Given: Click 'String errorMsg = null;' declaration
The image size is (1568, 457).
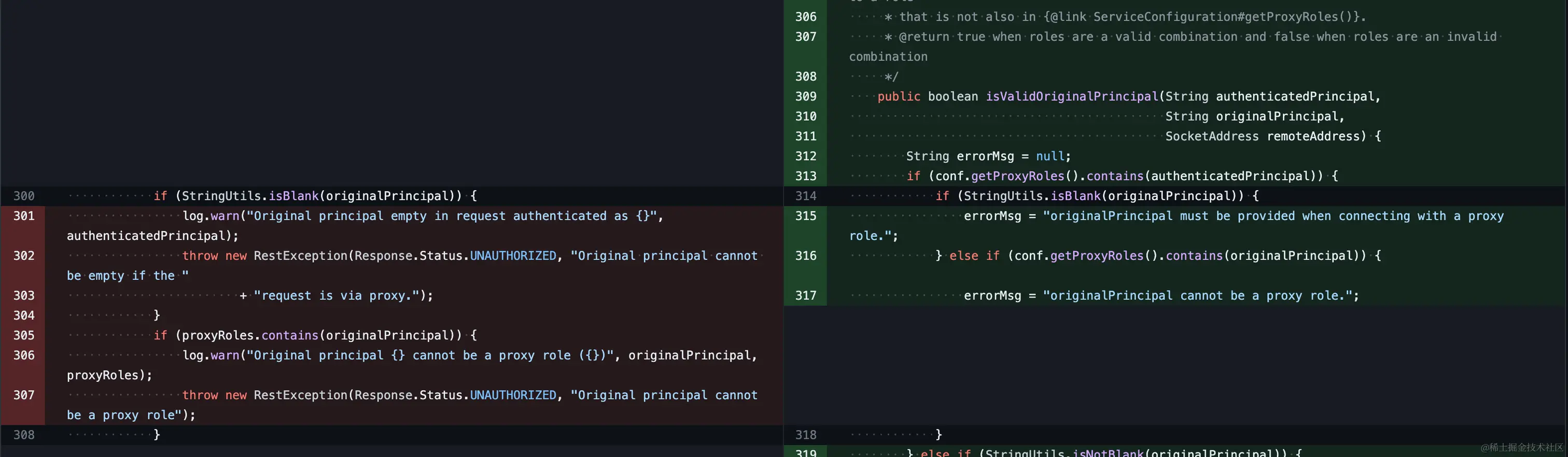Looking at the screenshot, I should [988, 156].
